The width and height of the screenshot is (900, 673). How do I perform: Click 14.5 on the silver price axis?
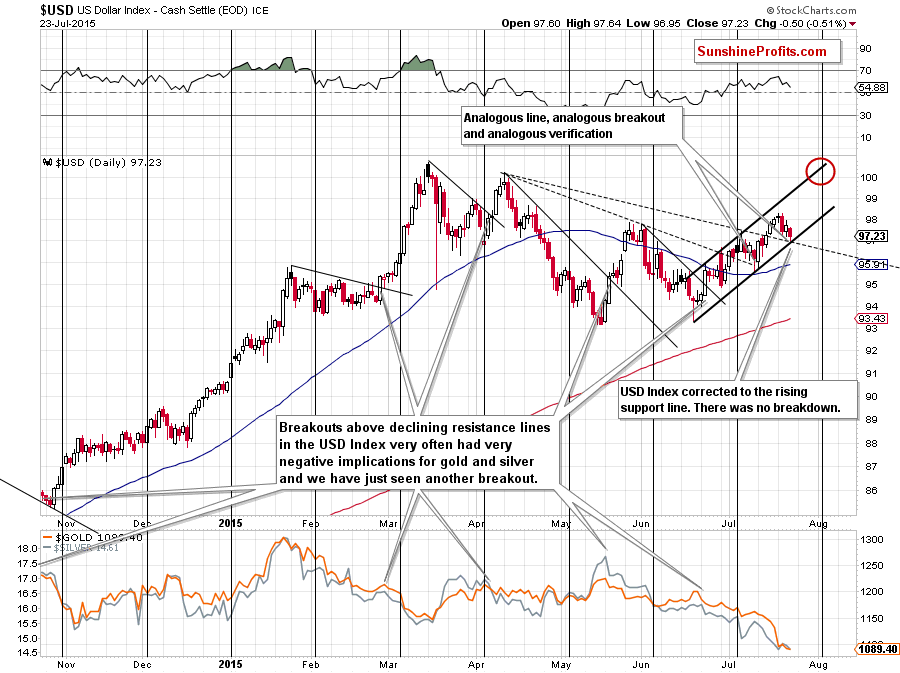(x=28, y=653)
